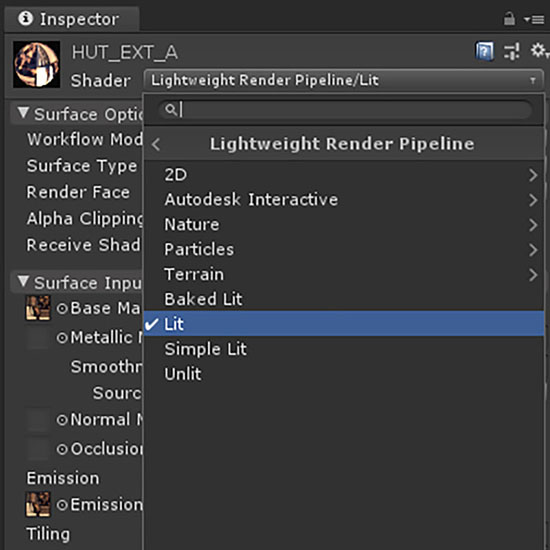
Task: Open the material settings gear icon
Action: click(x=539, y=51)
